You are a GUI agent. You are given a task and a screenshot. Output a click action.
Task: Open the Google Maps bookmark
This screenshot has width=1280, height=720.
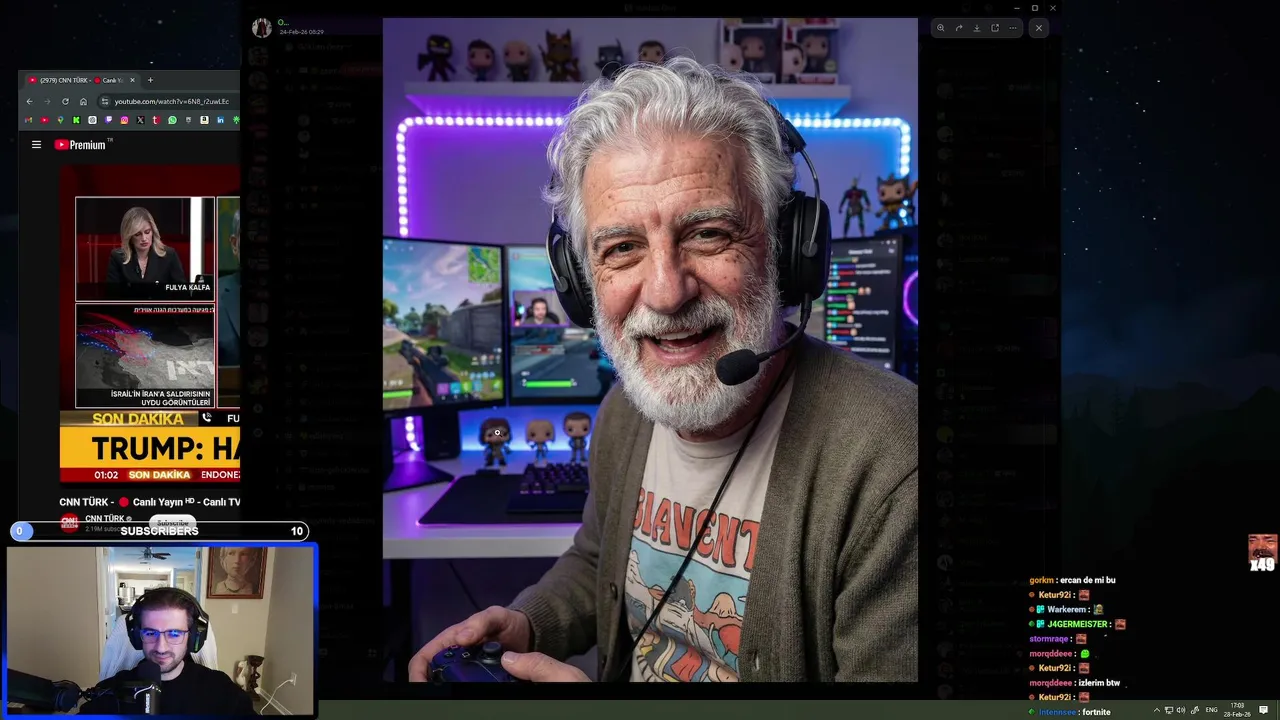[x=60, y=120]
